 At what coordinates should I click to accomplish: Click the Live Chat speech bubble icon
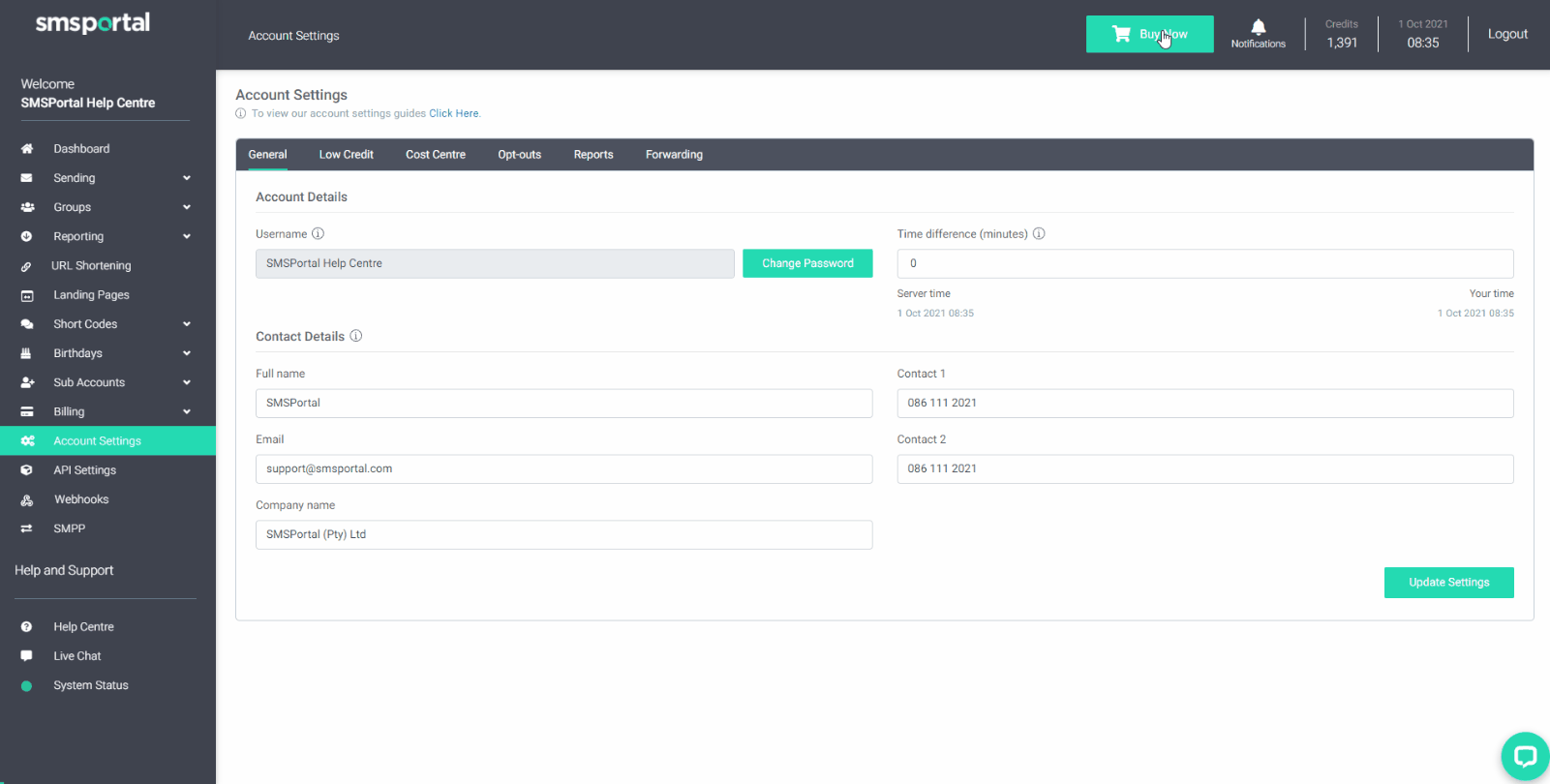[27, 656]
